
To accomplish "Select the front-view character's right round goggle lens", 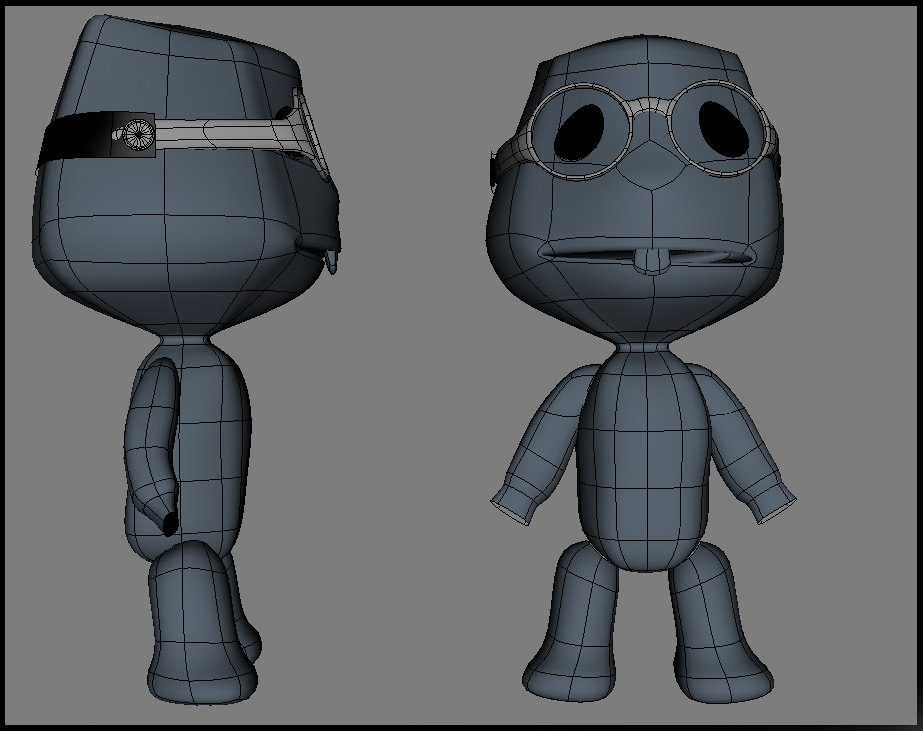I will pyautogui.click(x=721, y=128).
